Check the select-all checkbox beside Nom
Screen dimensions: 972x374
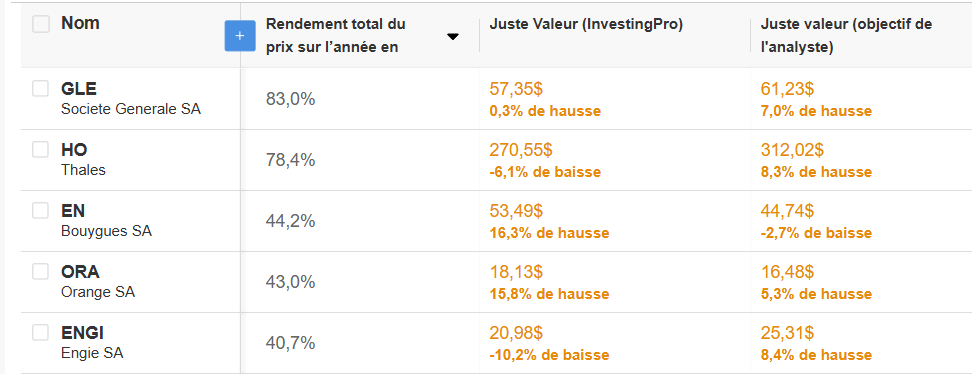[41, 24]
